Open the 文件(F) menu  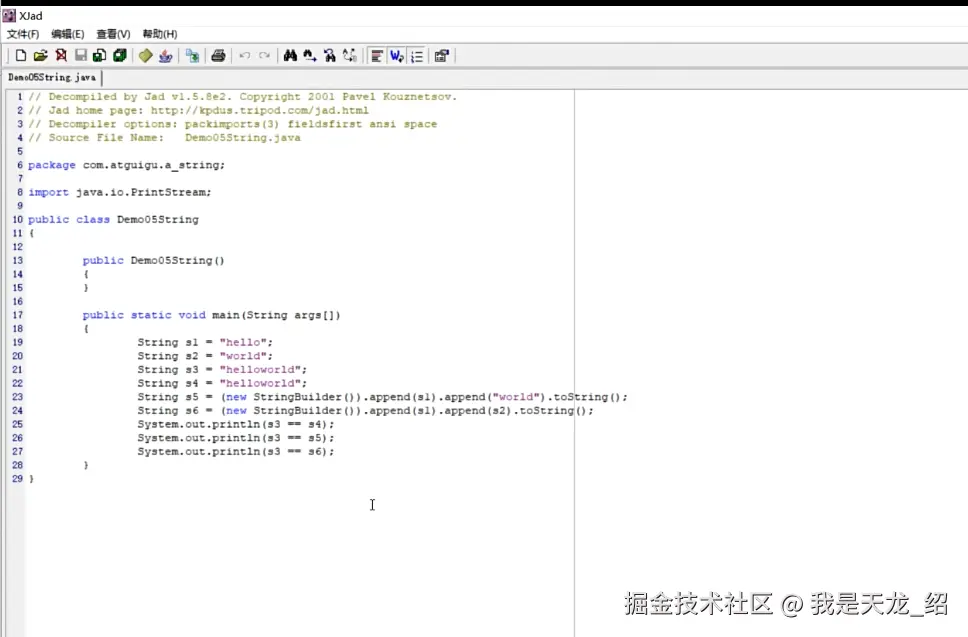[x=23, y=34]
